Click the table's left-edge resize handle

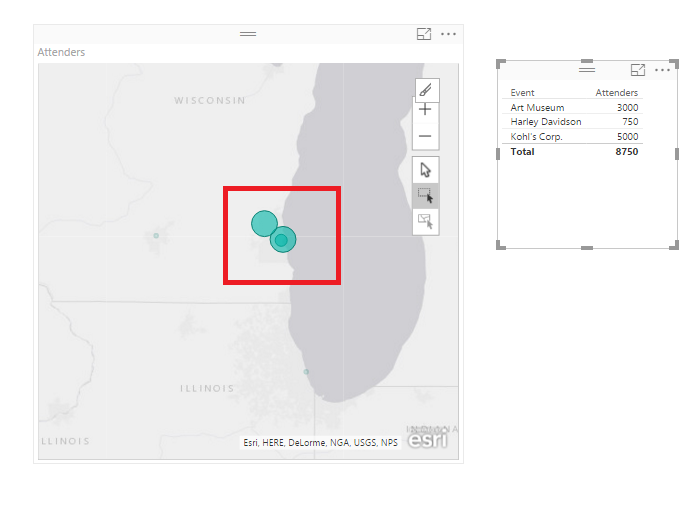tap(498, 154)
